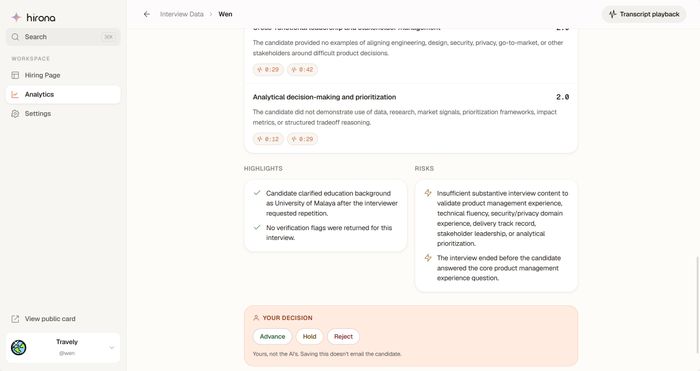The height and width of the screenshot is (371, 700).
Task: Go back using the arrow icon
Action: click(x=146, y=14)
